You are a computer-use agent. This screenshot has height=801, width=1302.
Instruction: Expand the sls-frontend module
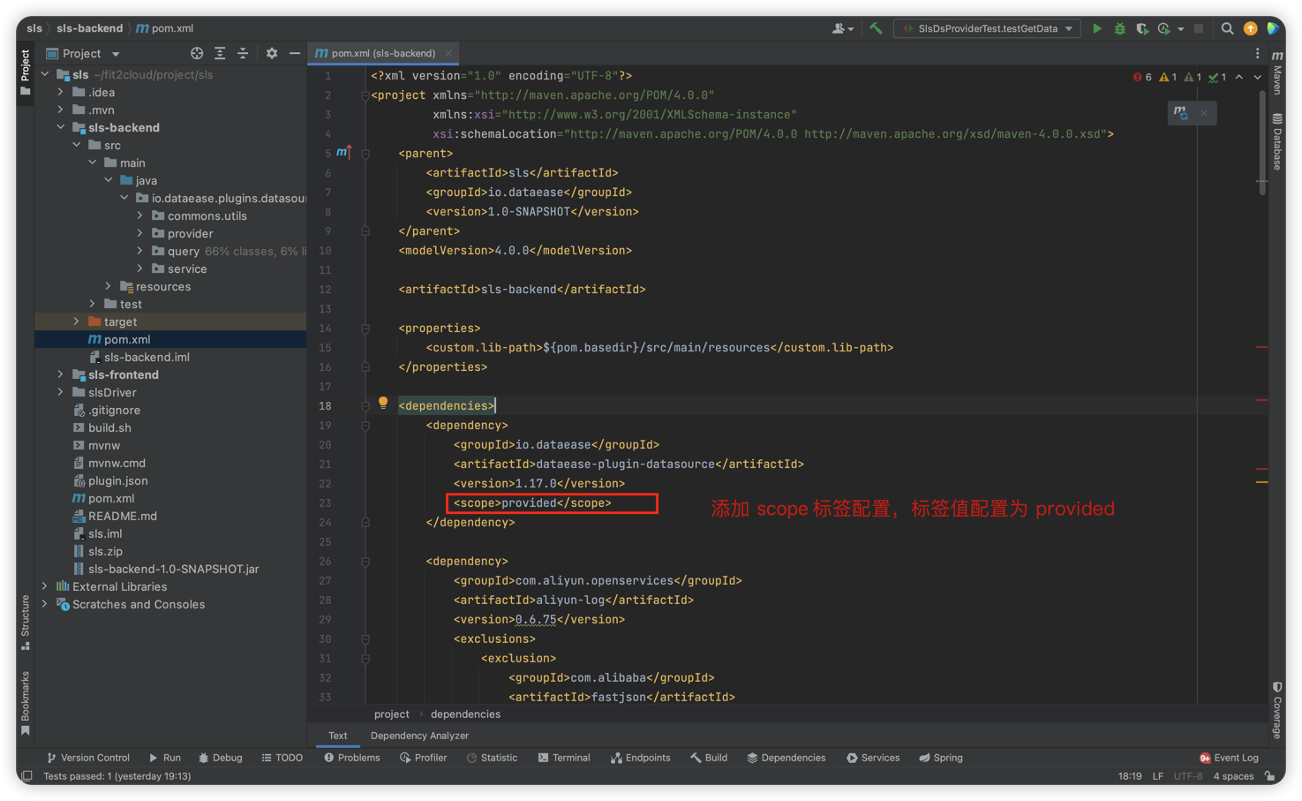pos(61,375)
